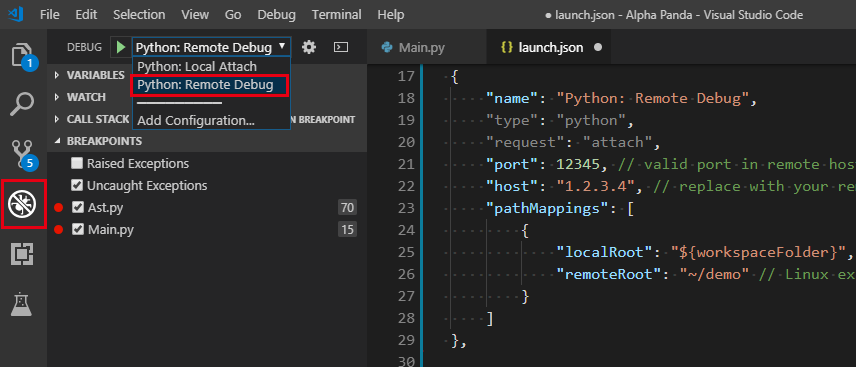Click the "Python: Remote Debug" string value
The width and height of the screenshot is (856, 367).
[652, 98]
